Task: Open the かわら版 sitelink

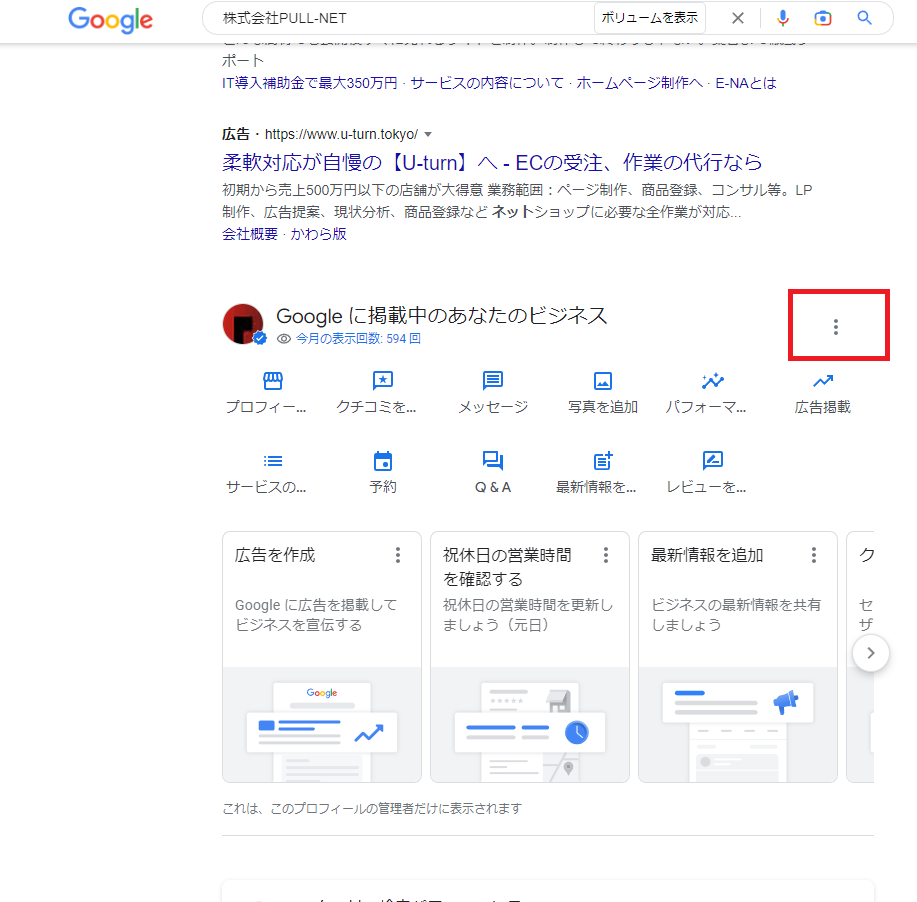Action: click(x=318, y=234)
